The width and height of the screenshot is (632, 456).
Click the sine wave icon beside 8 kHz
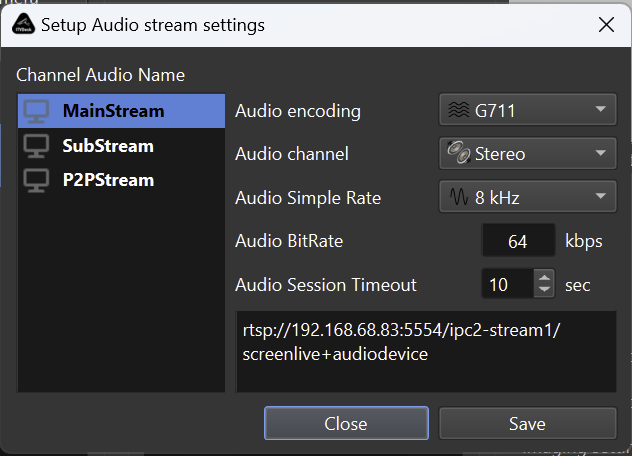tap(459, 197)
